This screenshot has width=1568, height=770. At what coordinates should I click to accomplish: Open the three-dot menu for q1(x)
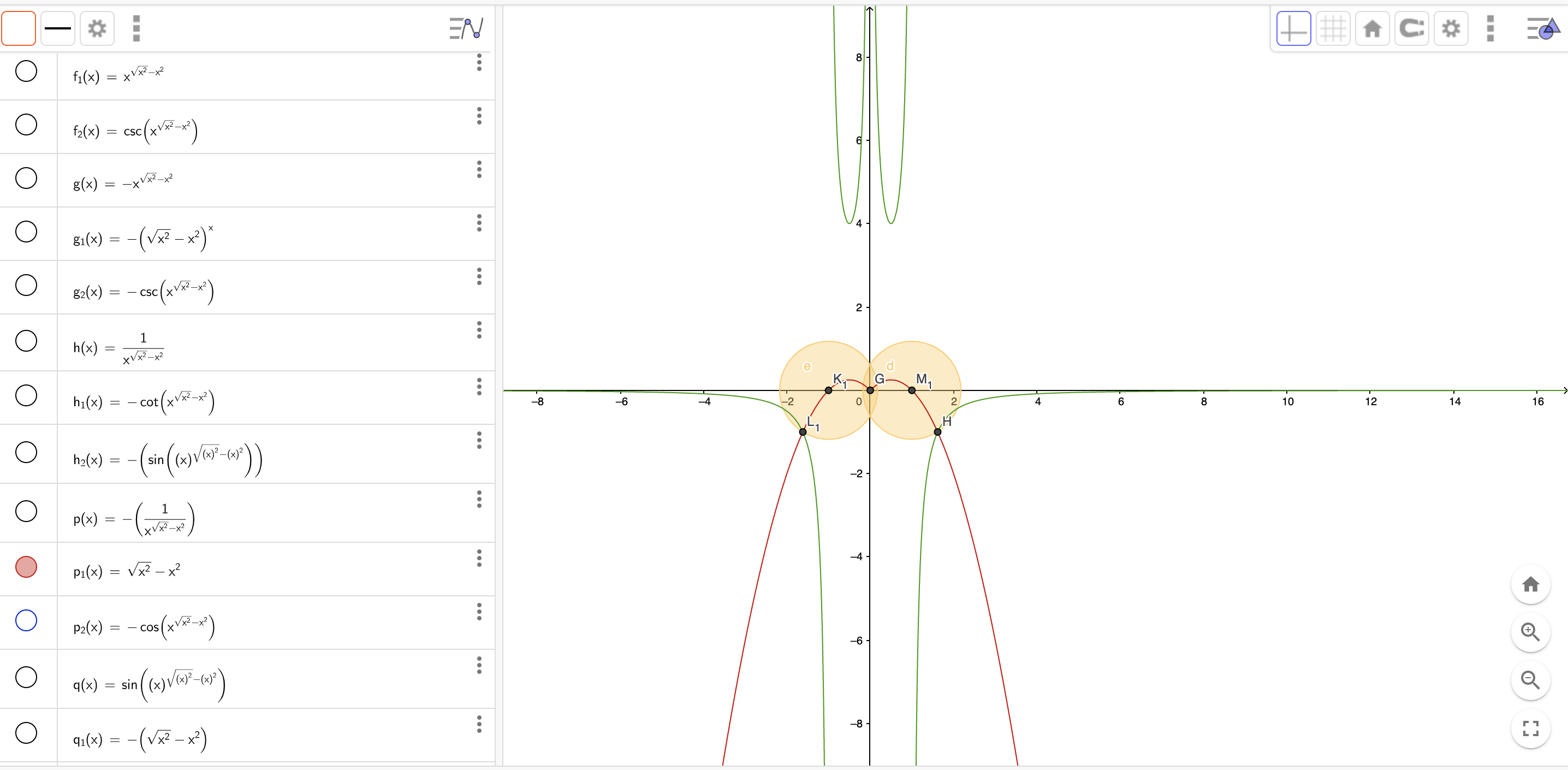click(x=480, y=724)
